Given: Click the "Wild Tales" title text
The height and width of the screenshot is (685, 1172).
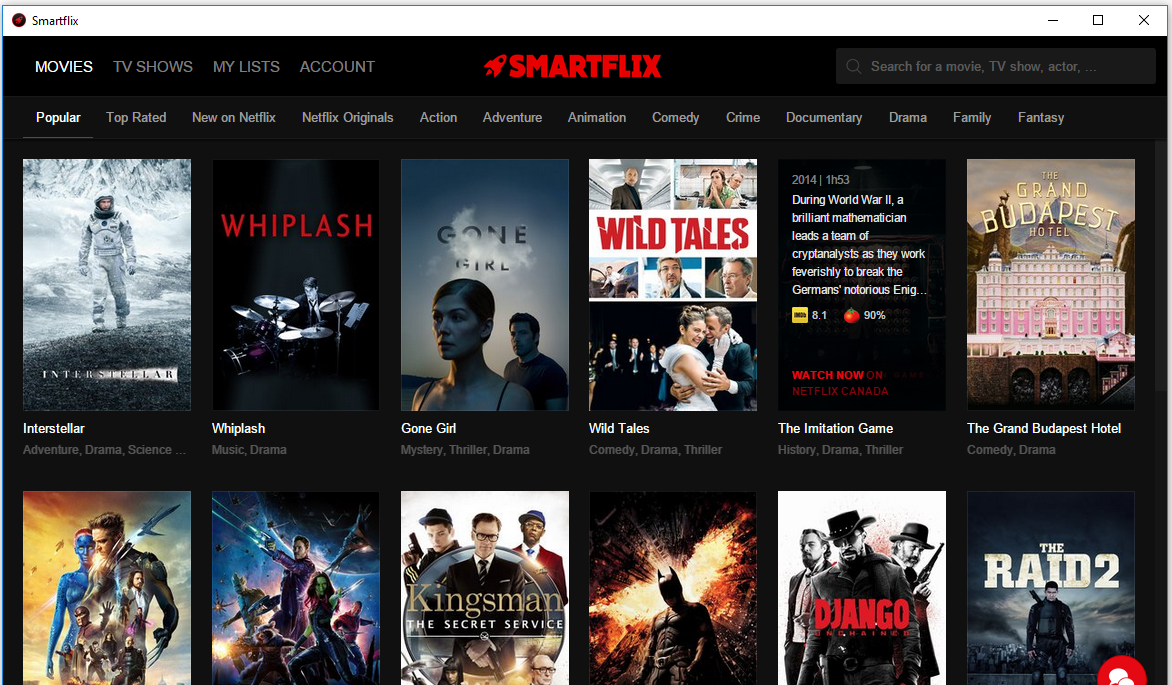Looking at the screenshot, I should point(619,428).
